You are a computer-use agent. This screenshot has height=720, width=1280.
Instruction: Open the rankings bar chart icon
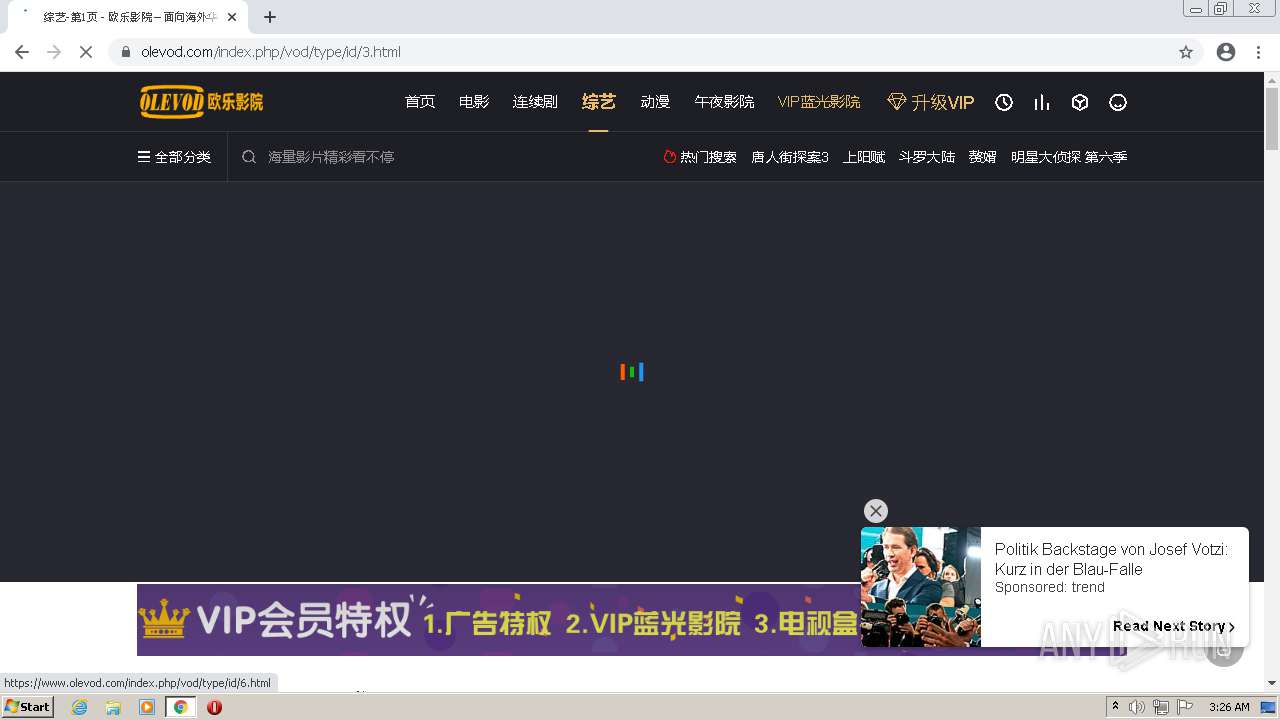1042,102
